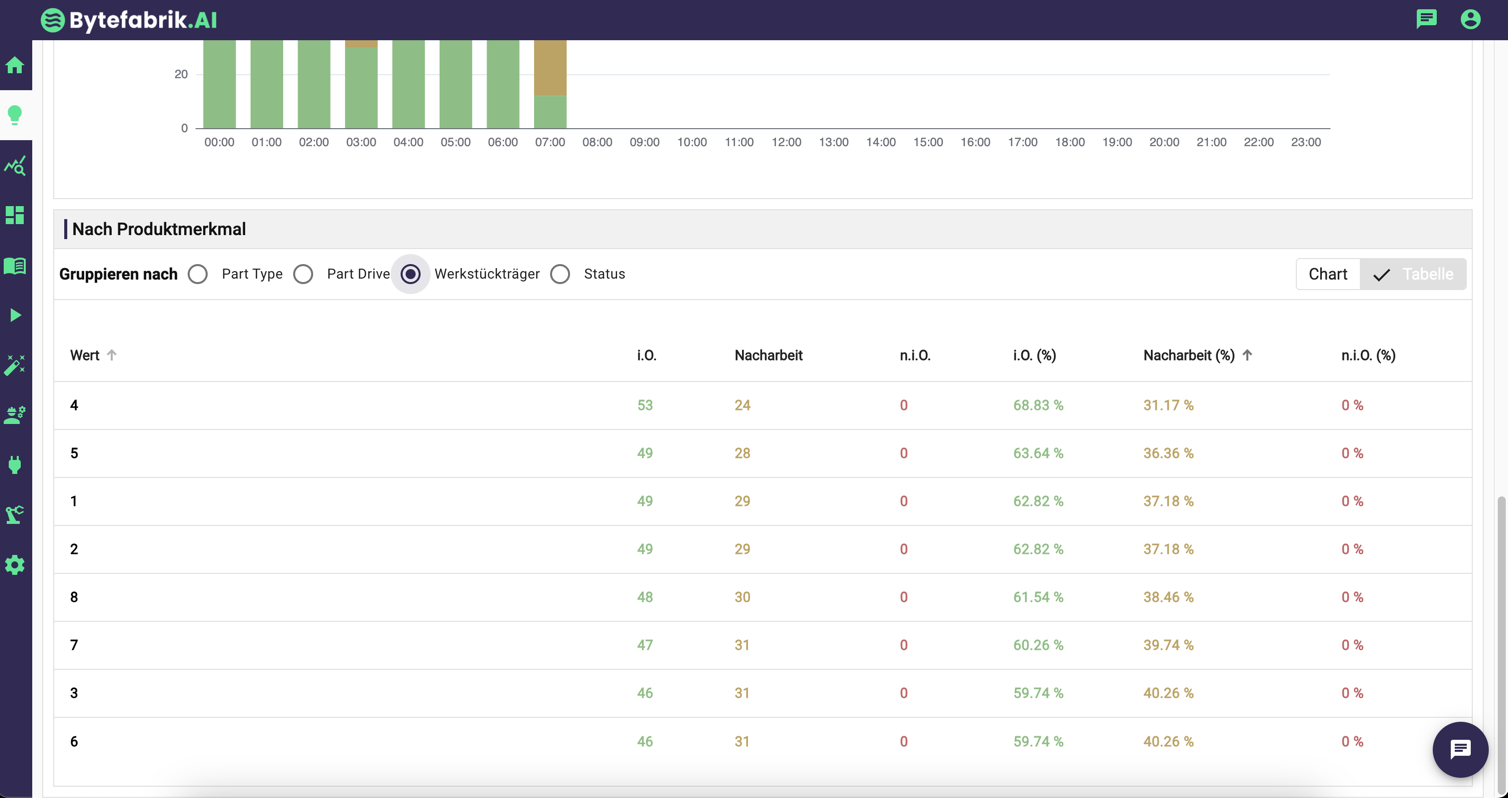Image resolution: width=1508 pixels, height=798 pixels.
Task: Click the robot arm sidebar icon
Action: pos(15,515)
